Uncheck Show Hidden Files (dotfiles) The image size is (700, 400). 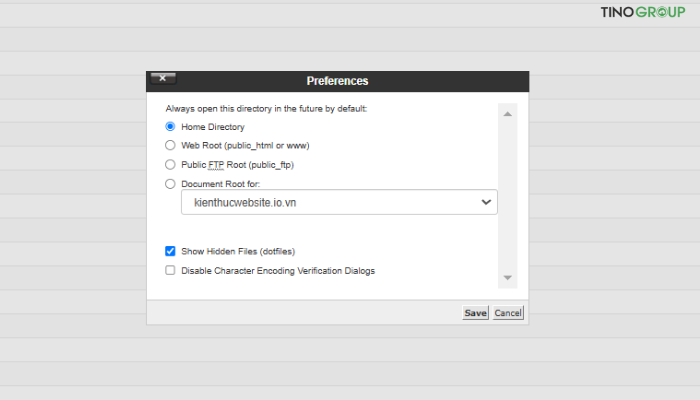tap(170, 251)
